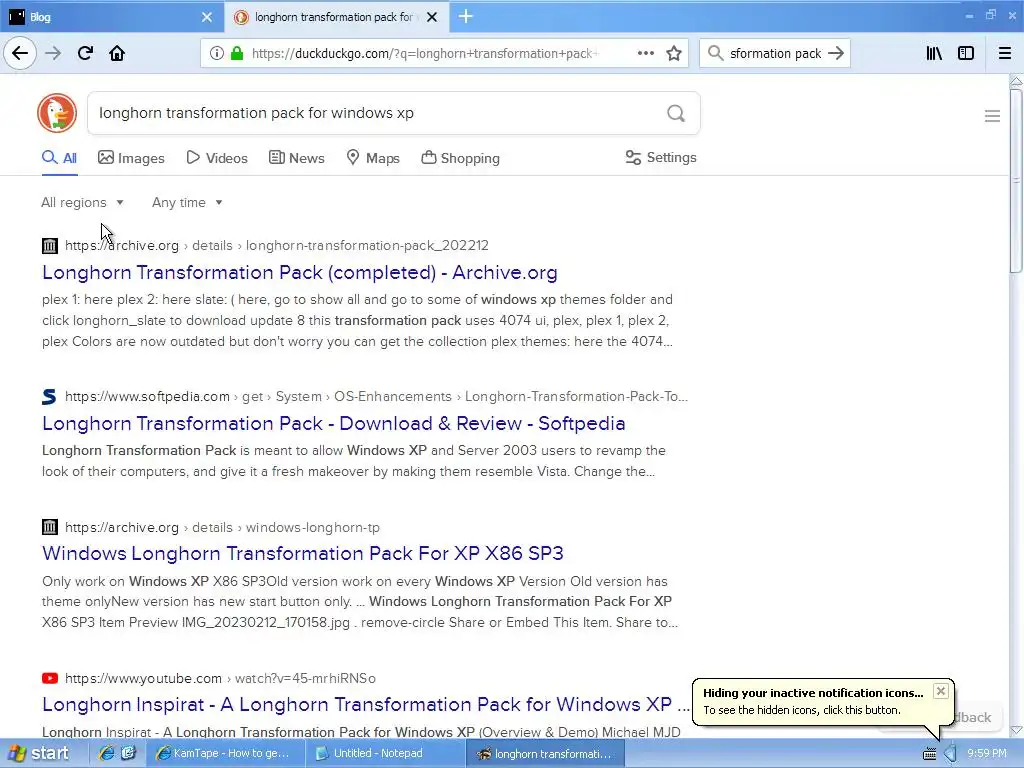Viewport: 1024px width, 768px height.
Task: Launch Internet Explorer from quick launch
Action: [x=106, y=754]
